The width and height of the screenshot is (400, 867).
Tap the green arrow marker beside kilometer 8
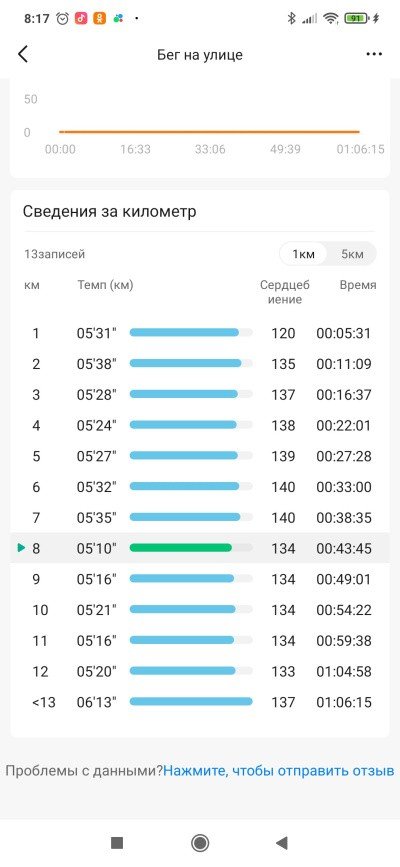[22, 548]
